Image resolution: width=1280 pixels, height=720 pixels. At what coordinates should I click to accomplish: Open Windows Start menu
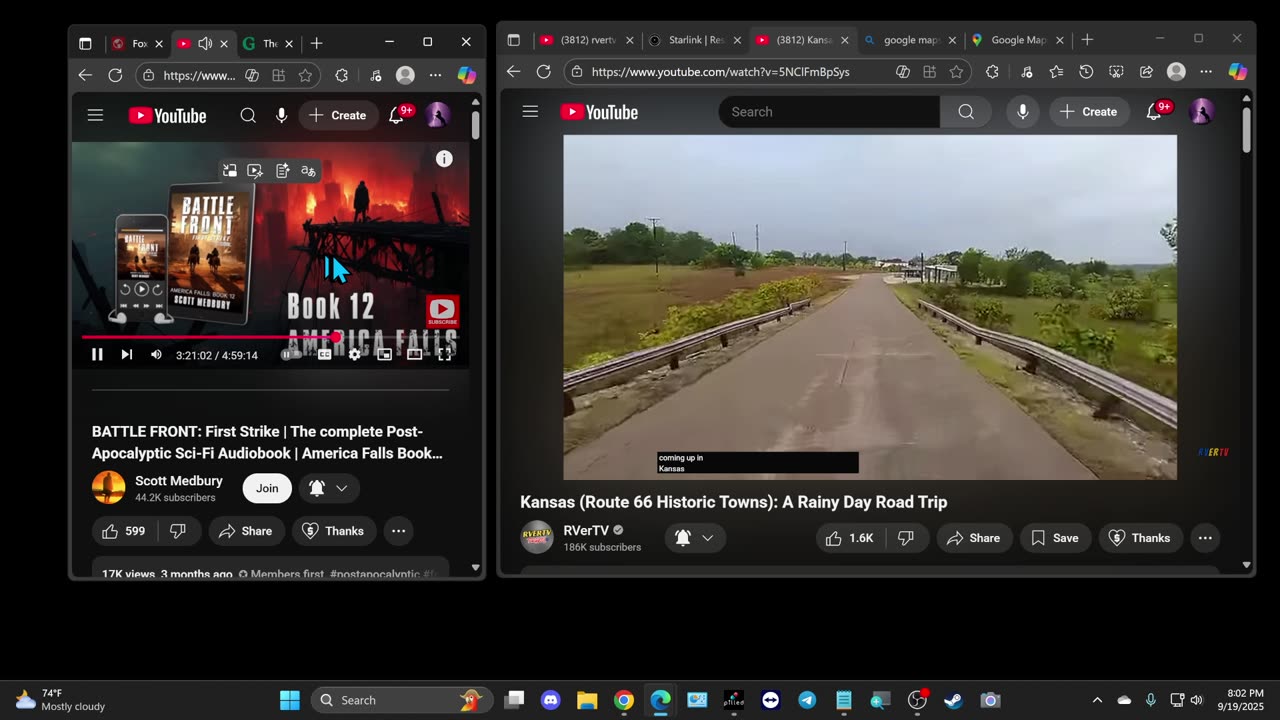289,700
